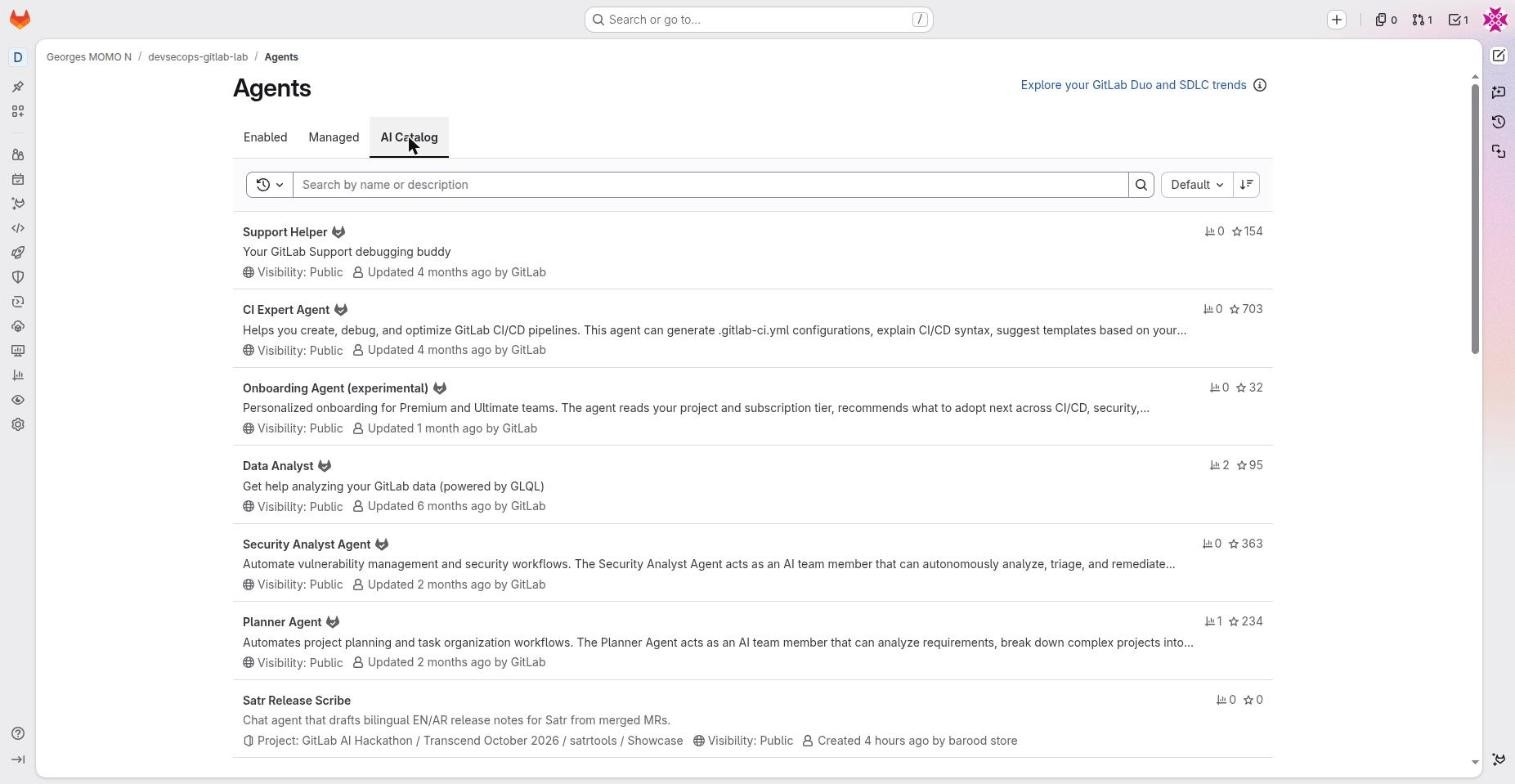1515x784 pixels.
Task: Open the Settings gear in sidebar
Action: point(18,424)
